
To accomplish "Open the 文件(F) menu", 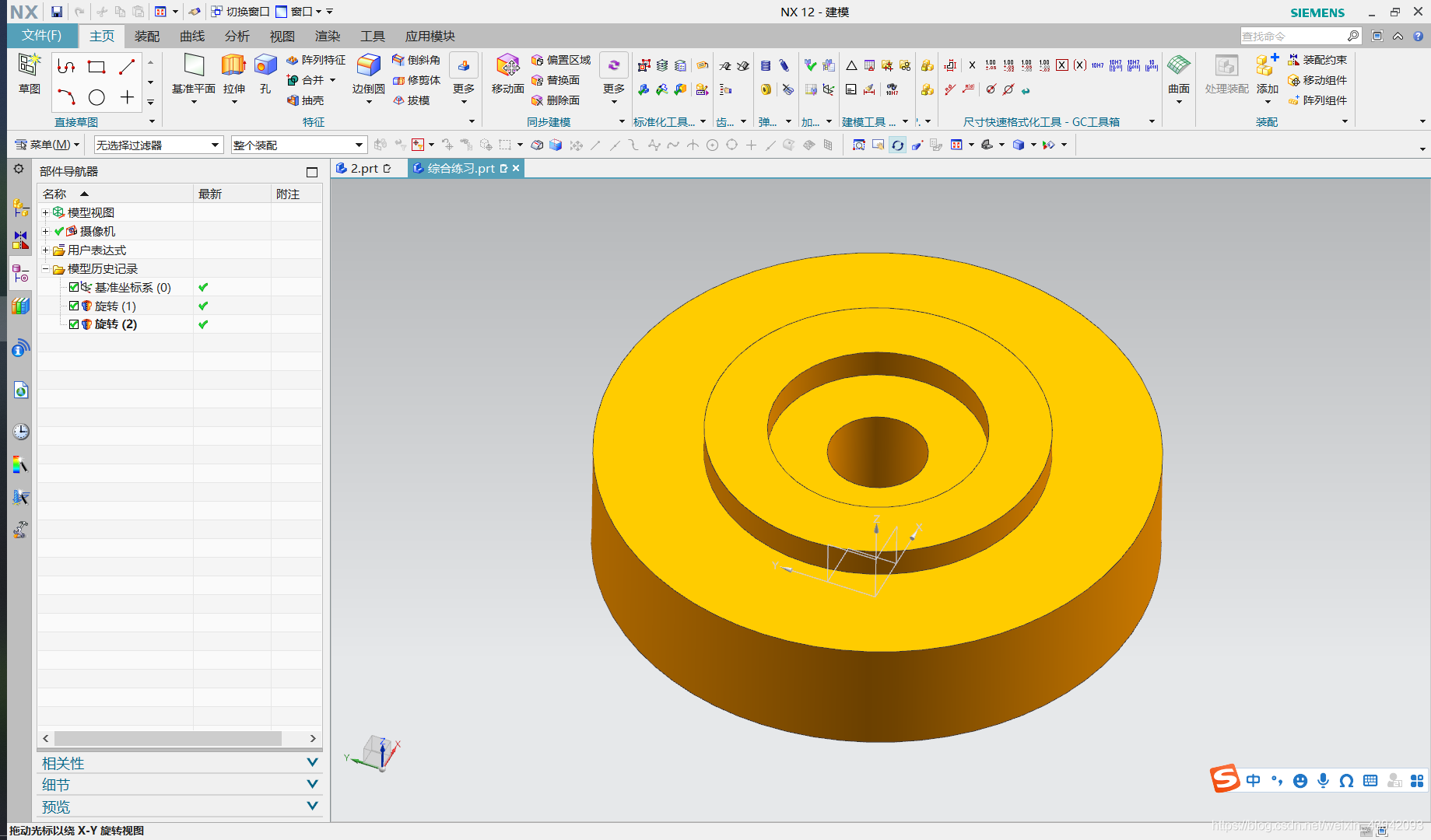I will tap(41, 36).
